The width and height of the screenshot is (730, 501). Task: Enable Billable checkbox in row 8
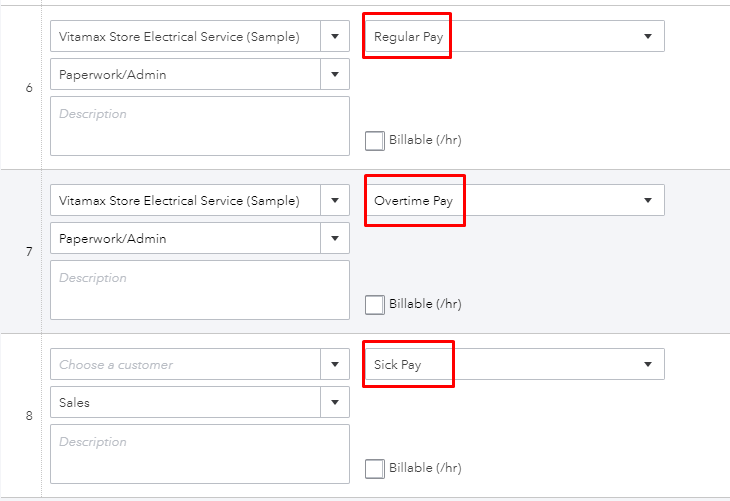coord(375,468)
